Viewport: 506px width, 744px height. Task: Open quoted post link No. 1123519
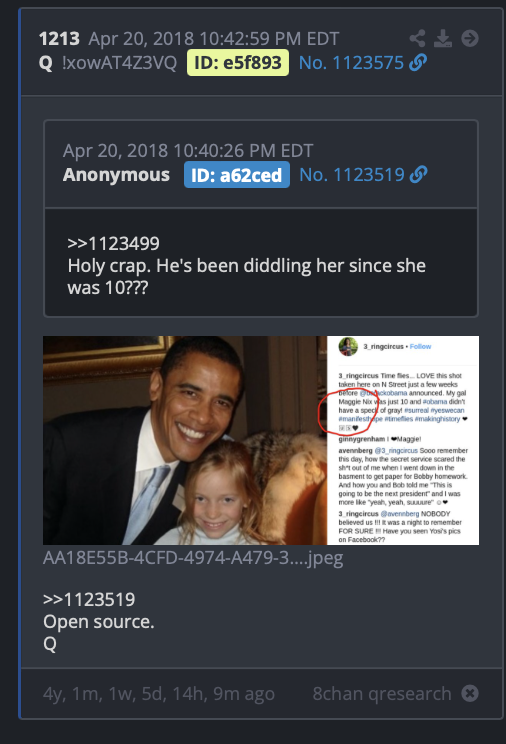click(x=352, y=175)
